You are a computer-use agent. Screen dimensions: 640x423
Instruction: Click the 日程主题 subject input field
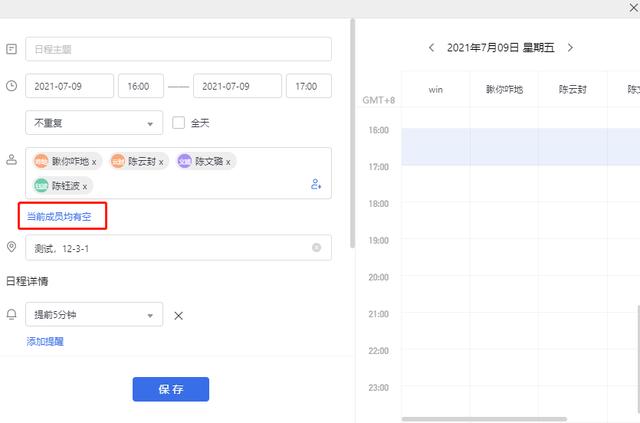point(178,49)
